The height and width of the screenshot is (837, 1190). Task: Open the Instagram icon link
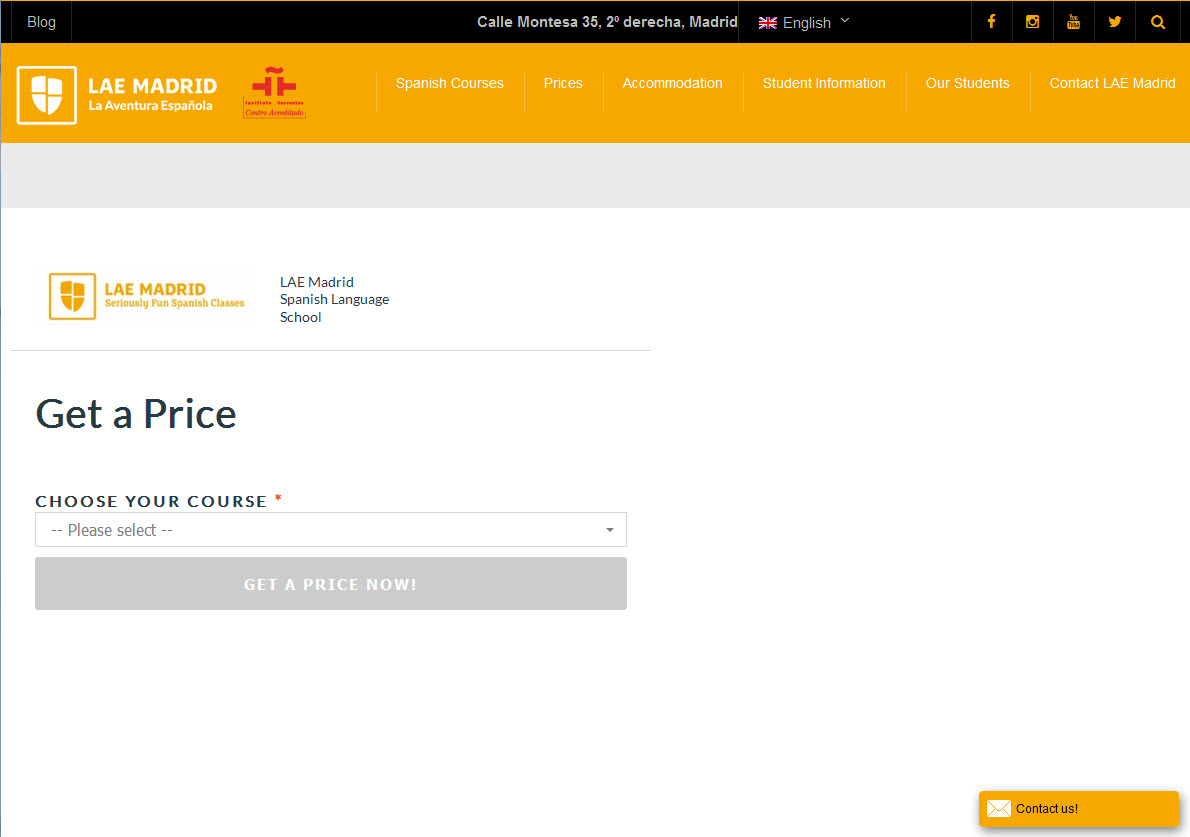(x=1032, y=22)
